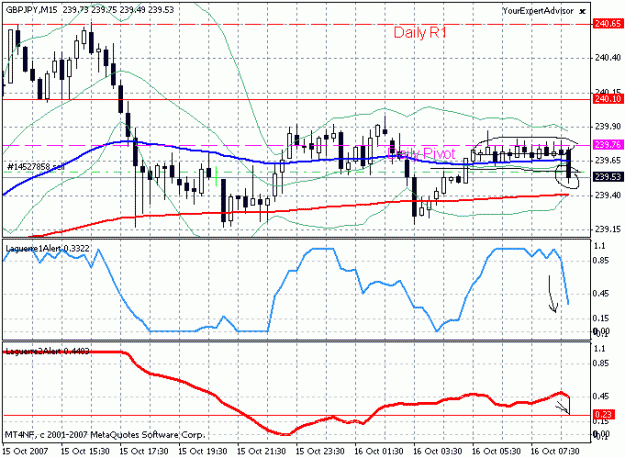Screen dimensions: 625x458
Task: Click the YourExpertAdvisor label
Action: pos(538,11)
